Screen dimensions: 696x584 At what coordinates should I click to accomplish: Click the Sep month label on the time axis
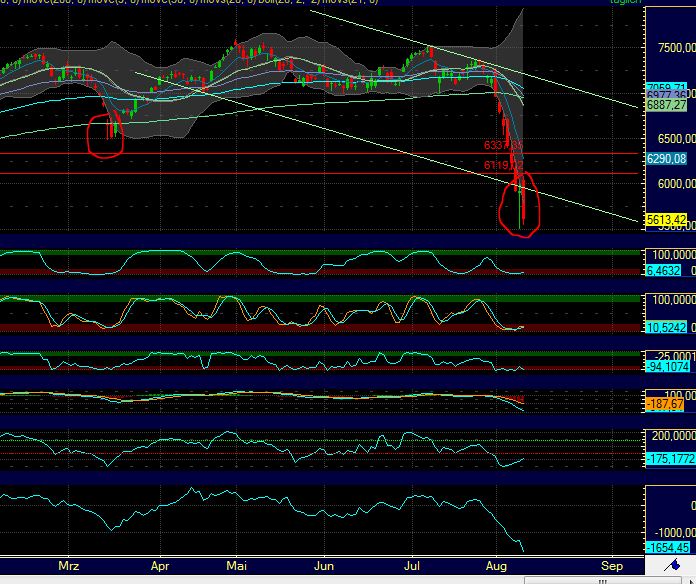[x=612, y=566]
